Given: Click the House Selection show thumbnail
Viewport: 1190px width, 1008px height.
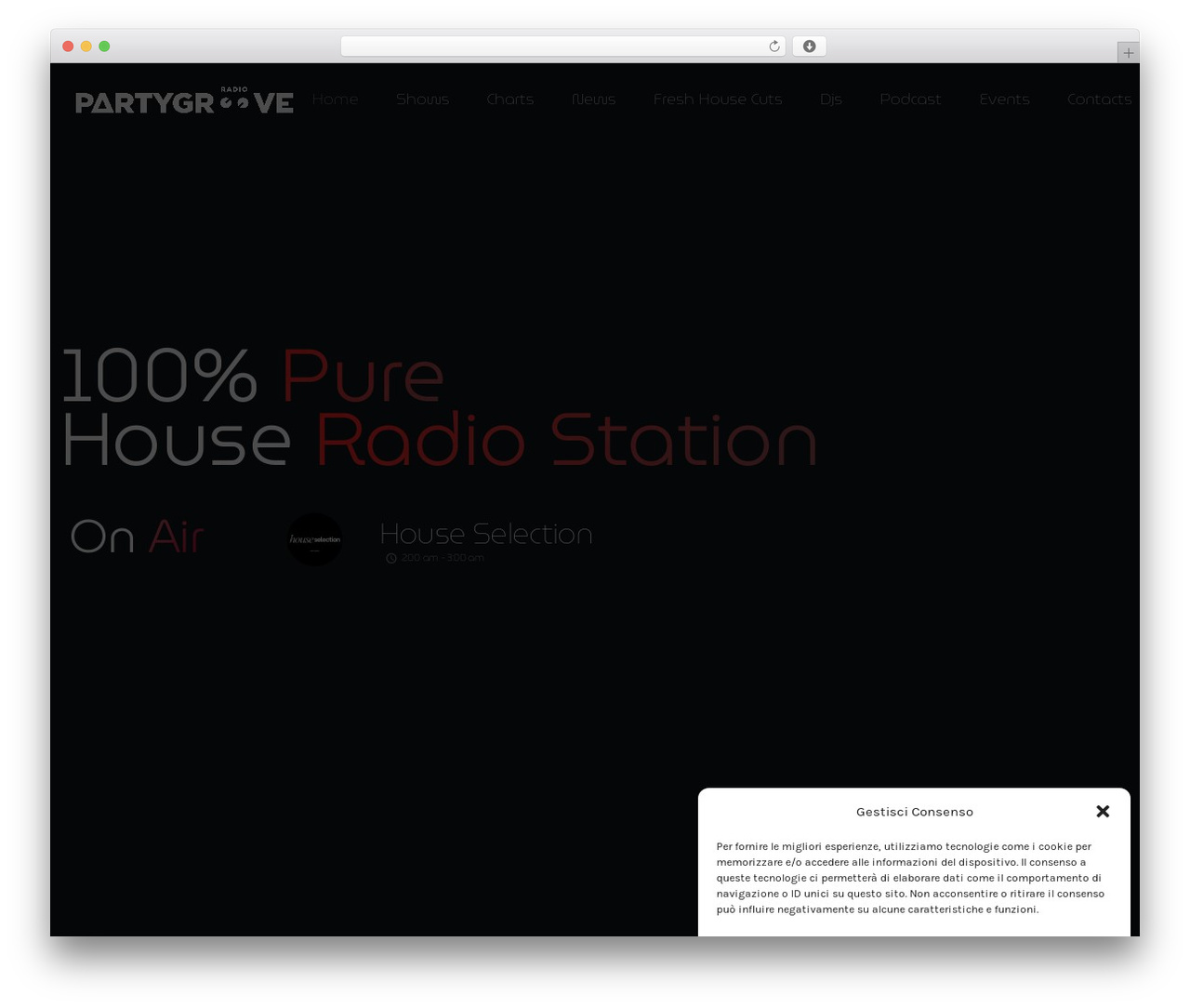Looking at the screenshot, I should coord(314,539).
